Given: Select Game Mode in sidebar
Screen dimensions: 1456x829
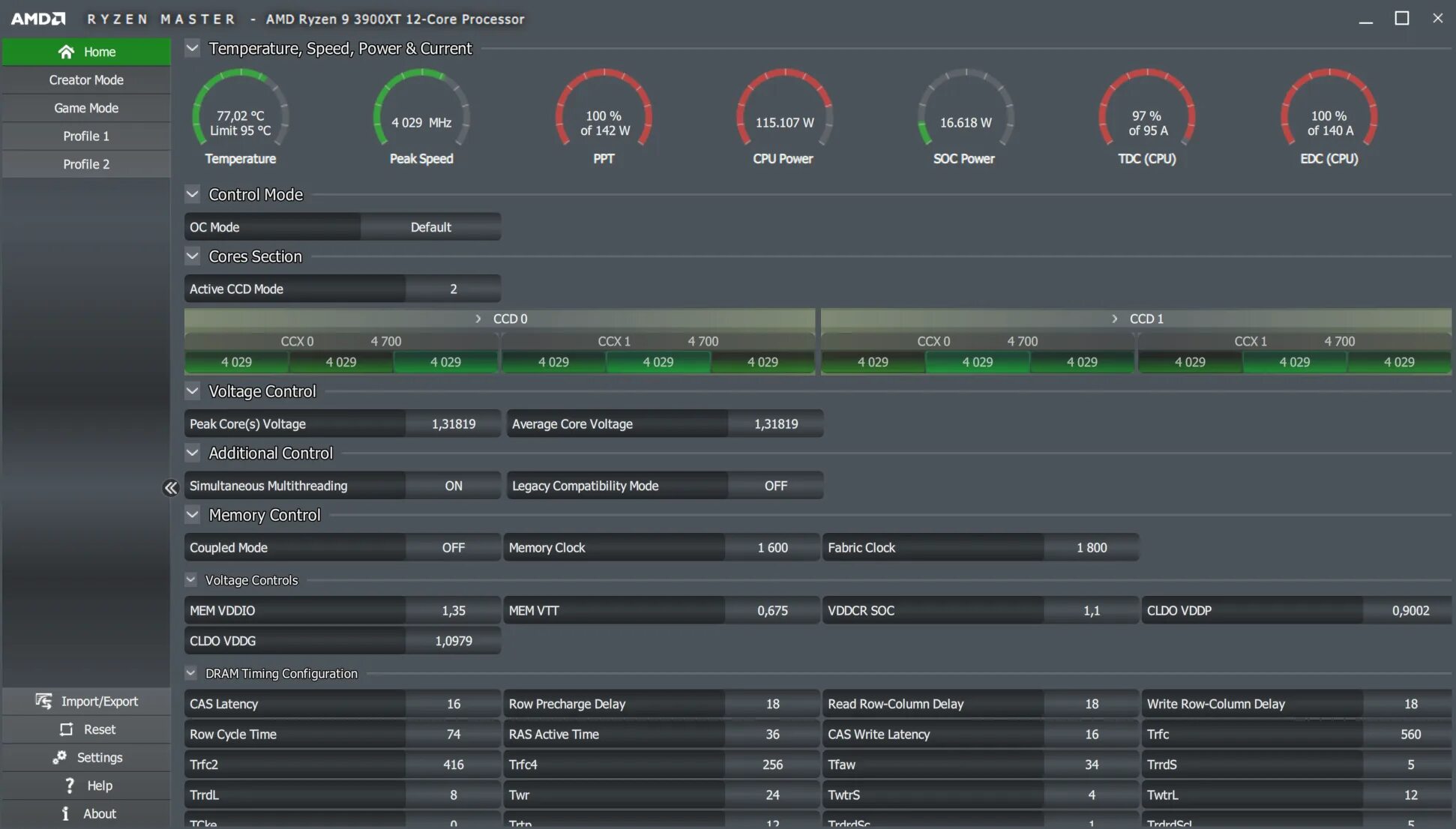Looking at the screenshot, I should tap(86, 107).
